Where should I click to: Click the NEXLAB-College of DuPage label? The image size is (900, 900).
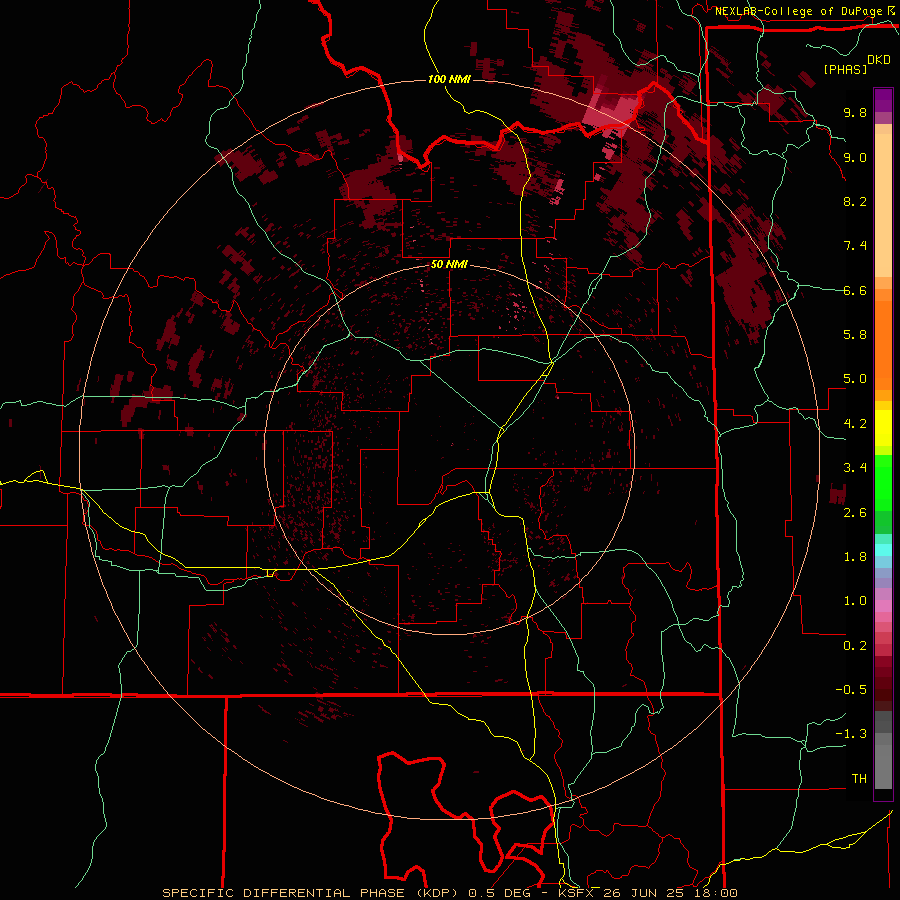pos(798,11)
